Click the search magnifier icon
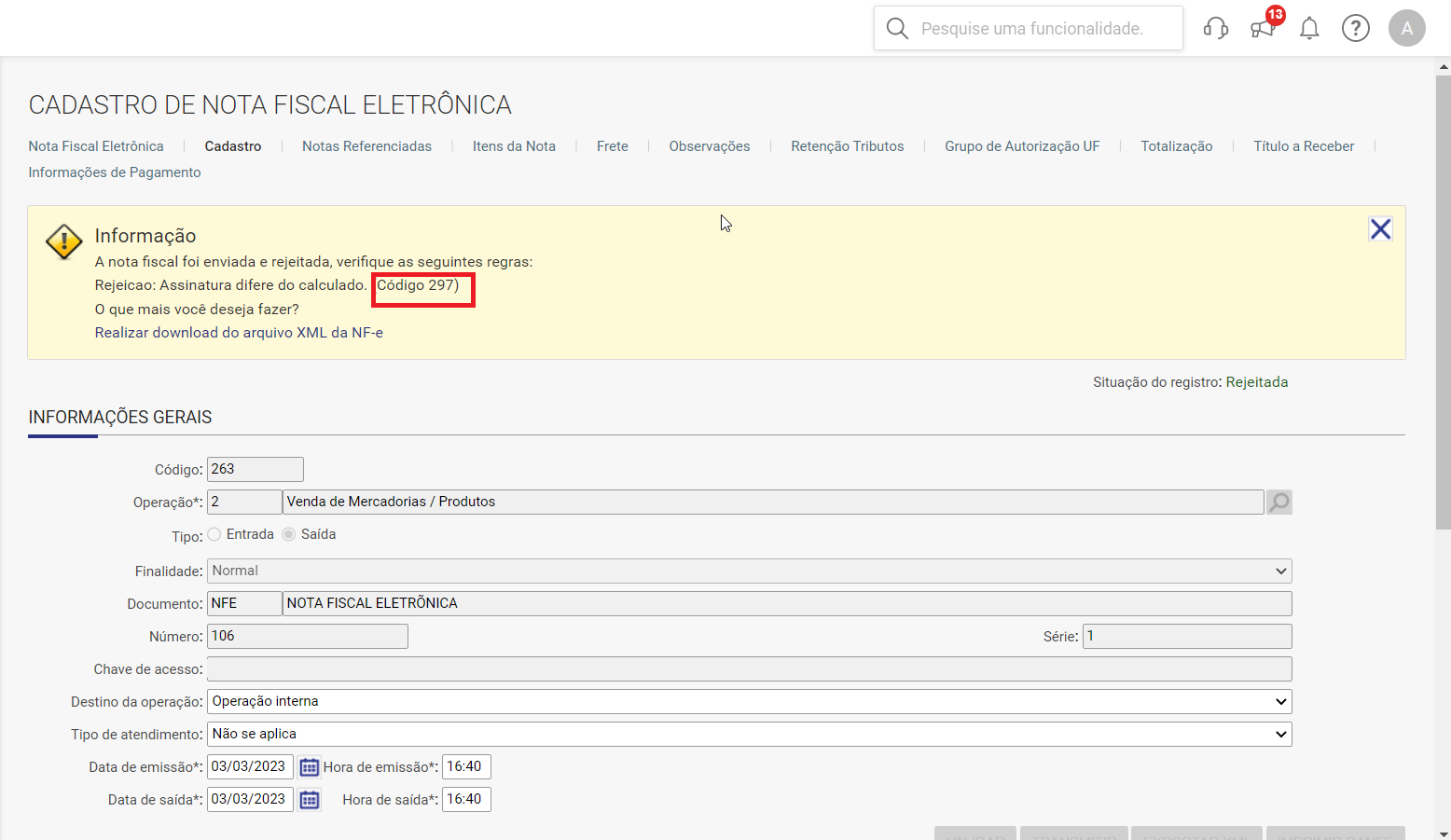The image size is (1451, 840). [897, 28]
